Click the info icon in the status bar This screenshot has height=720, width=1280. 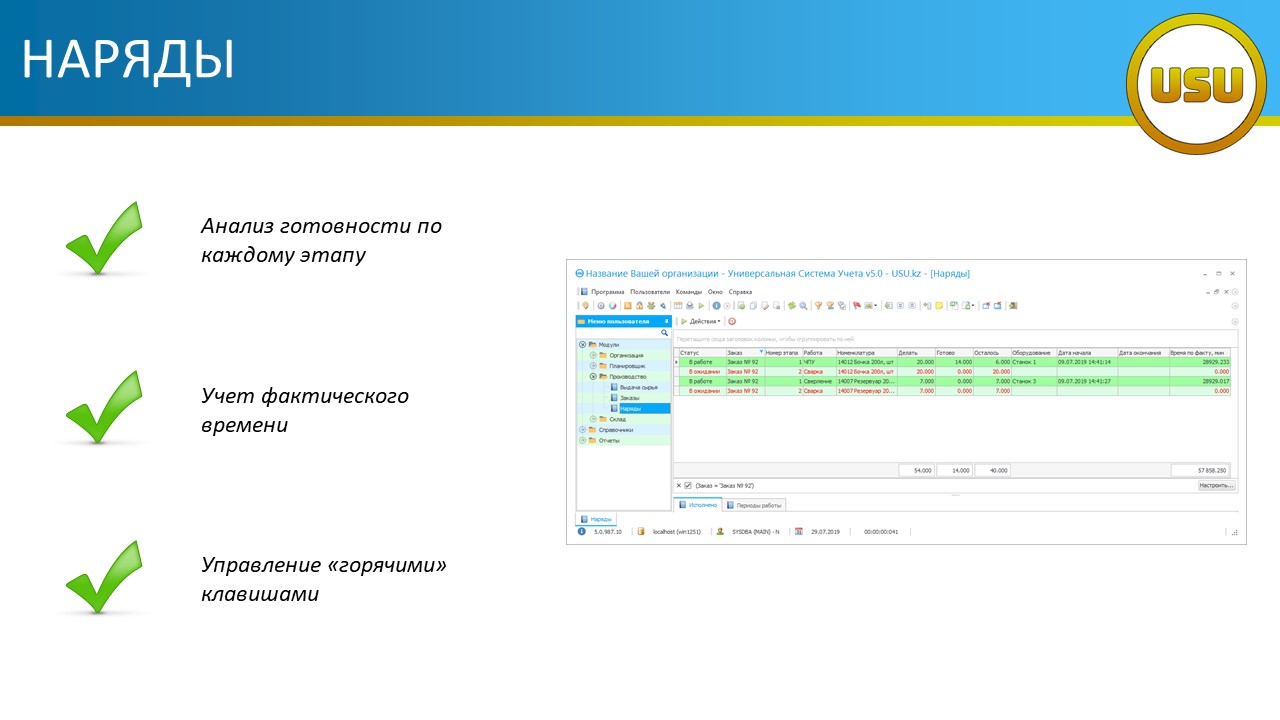click(x=582, y=532)
